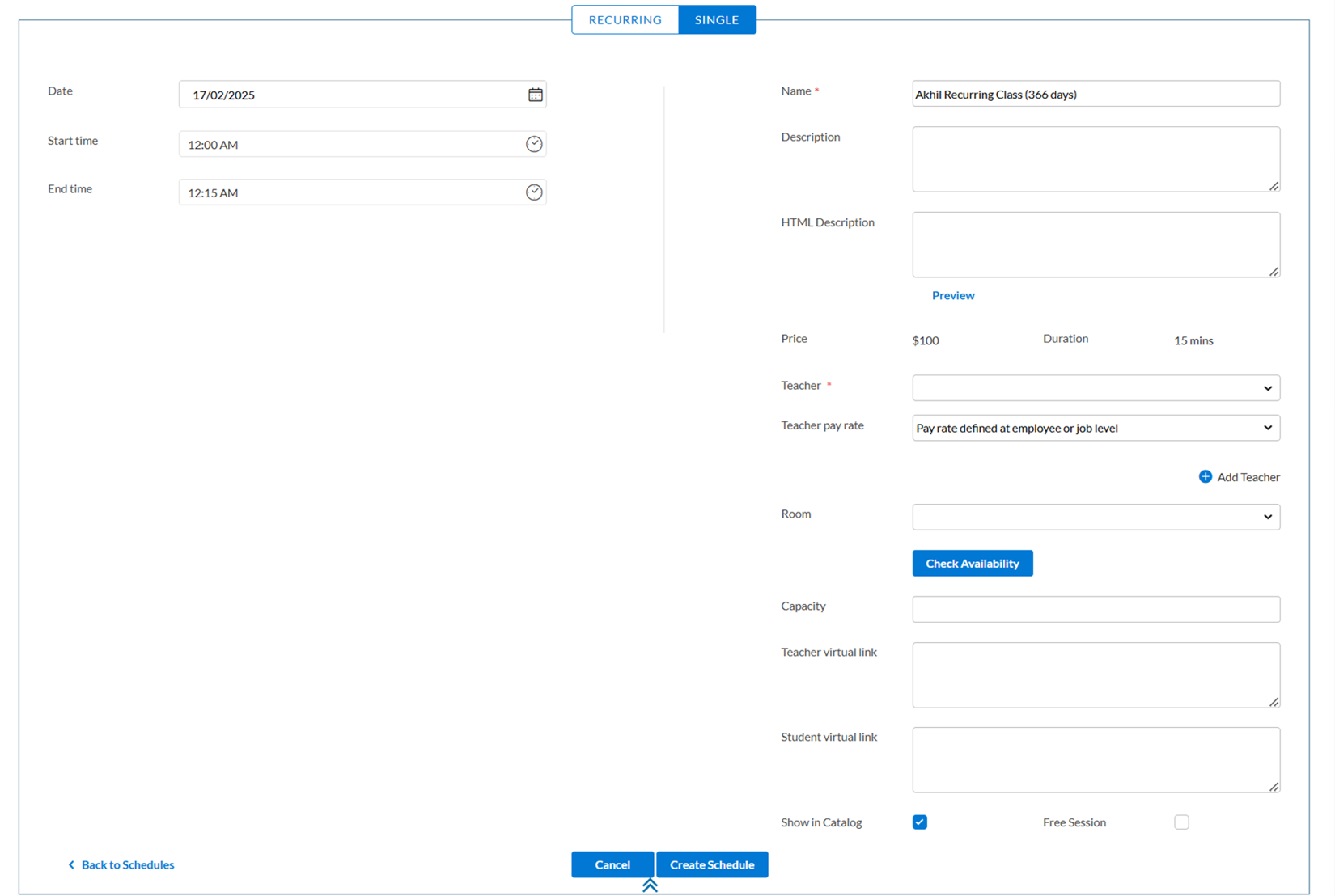Screen dimensions: 1335x896
Task: Click the Cancel button
Action: [612, 864]
